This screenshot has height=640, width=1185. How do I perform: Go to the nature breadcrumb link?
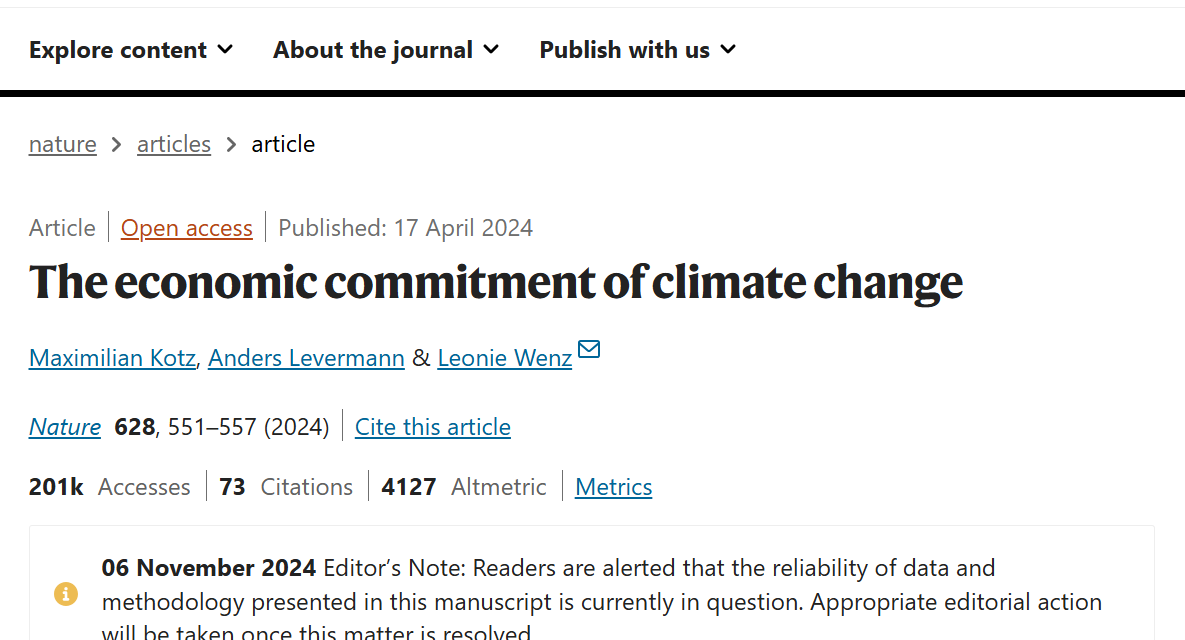tap(63, 144)
